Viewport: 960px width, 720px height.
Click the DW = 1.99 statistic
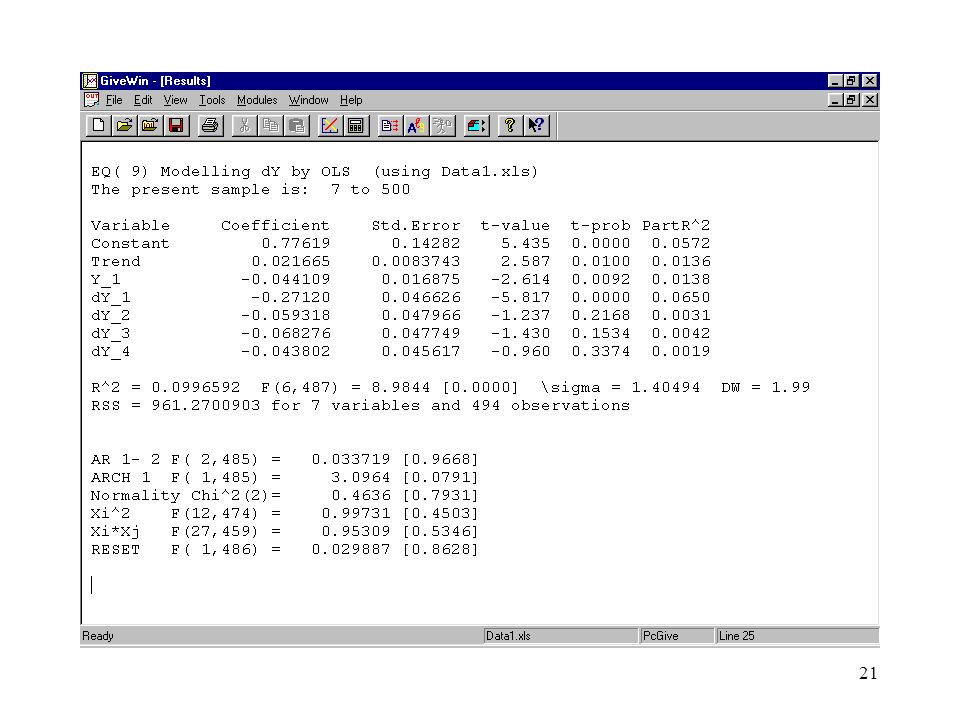(x=765, y=388)
